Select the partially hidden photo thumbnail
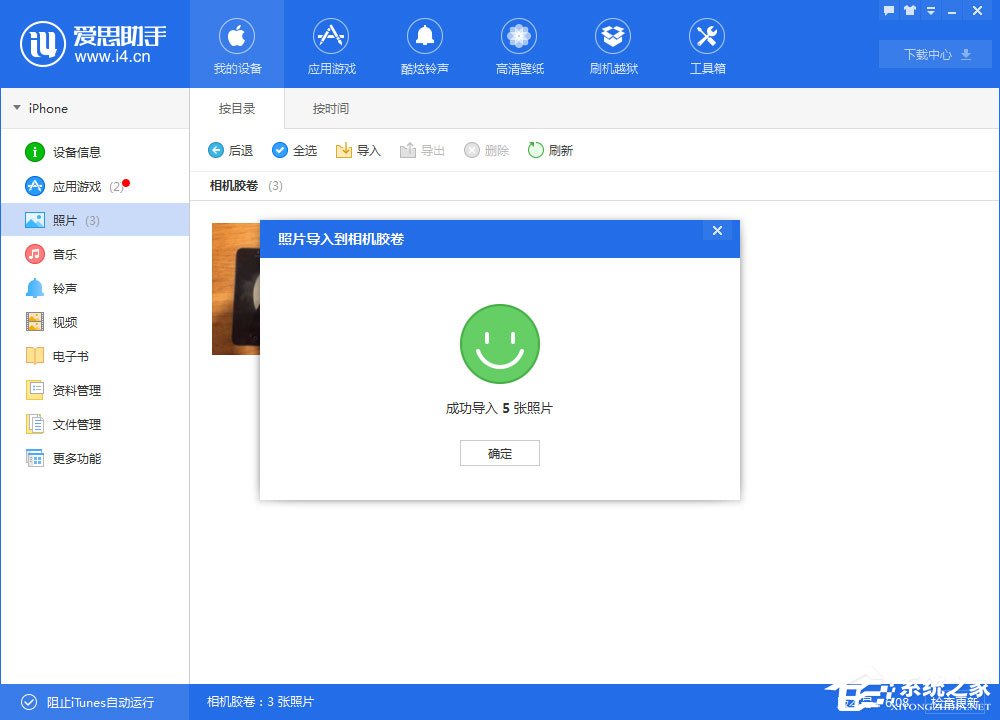The image size is (1000, 720). [x=235, y=289]
